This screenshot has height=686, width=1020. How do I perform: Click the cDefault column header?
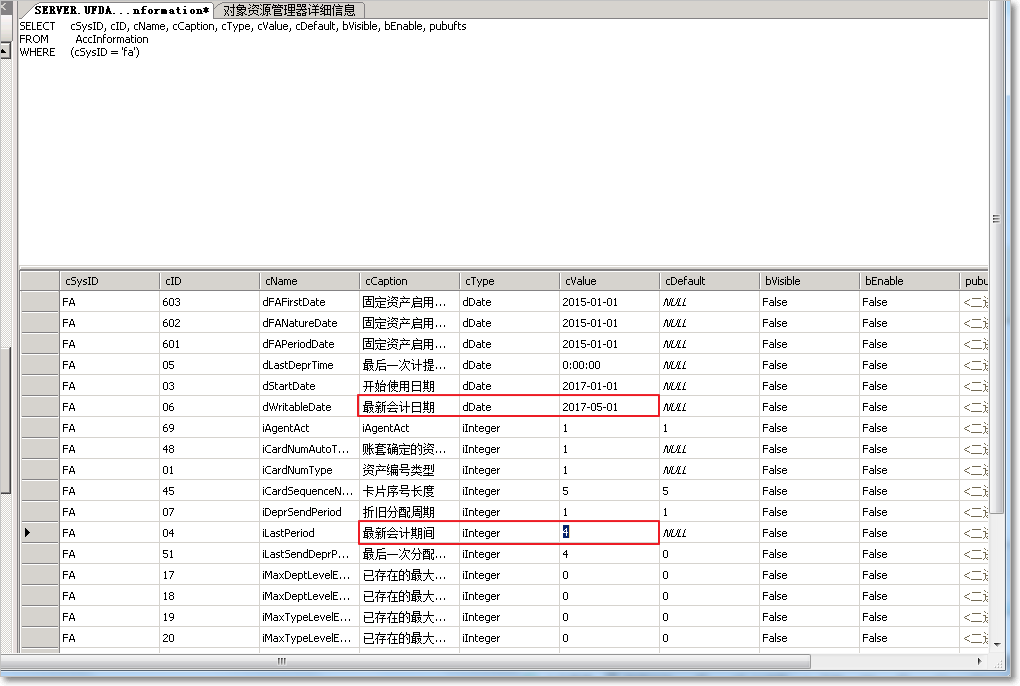pos(708,281)
